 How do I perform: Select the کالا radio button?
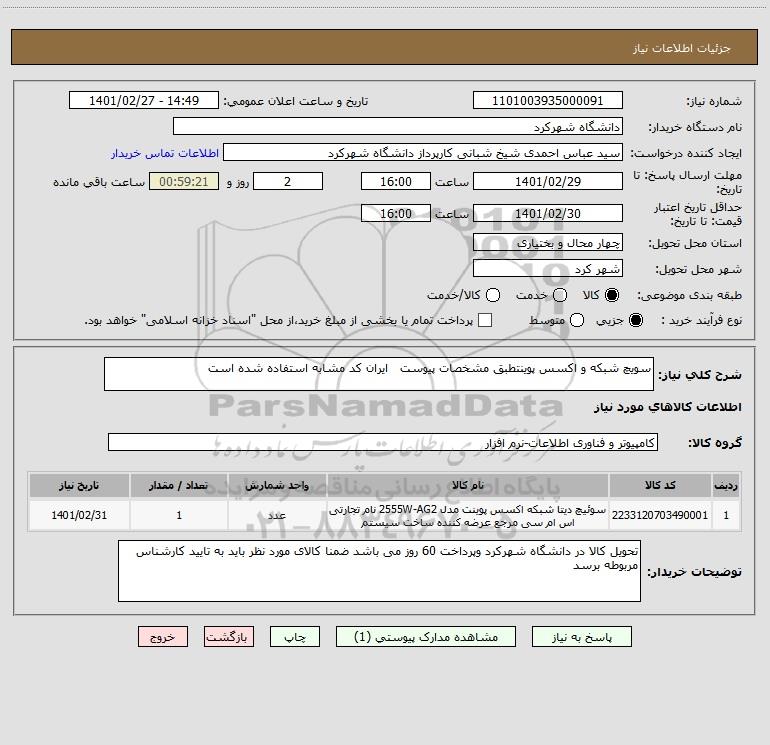tap(612, 295)
